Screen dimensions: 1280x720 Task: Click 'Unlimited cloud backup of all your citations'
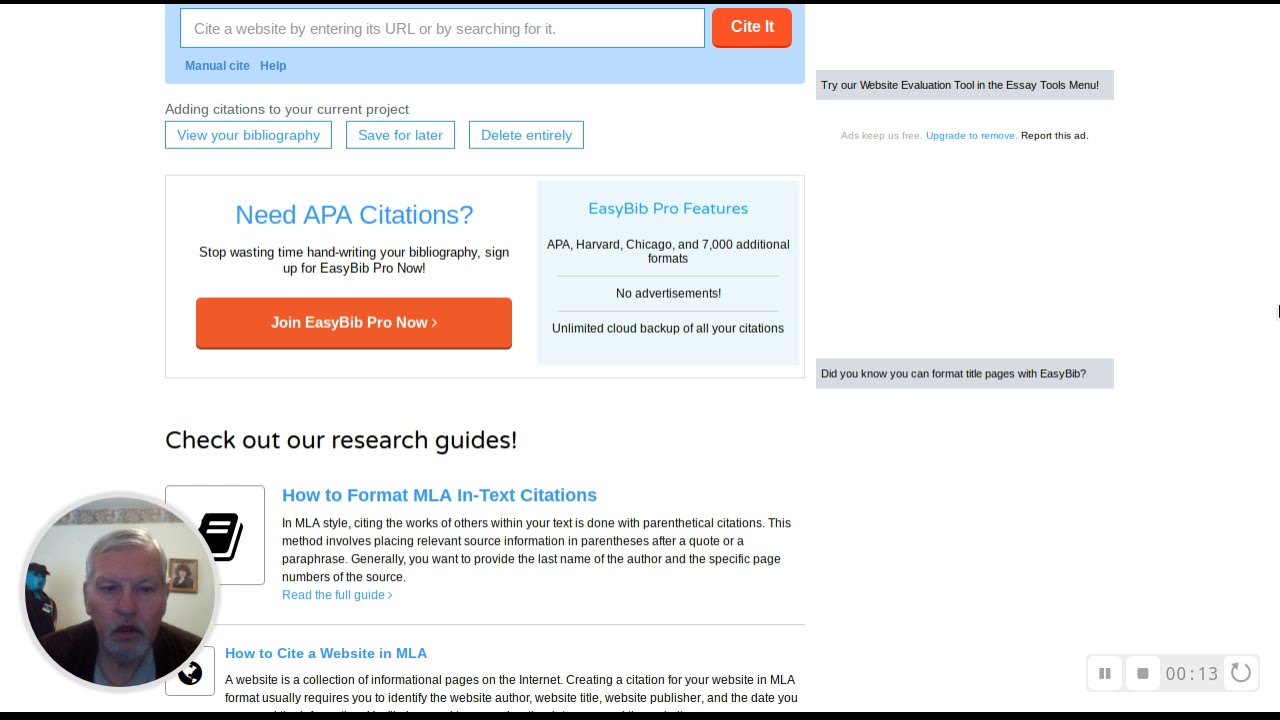click(x=668, y=328)
